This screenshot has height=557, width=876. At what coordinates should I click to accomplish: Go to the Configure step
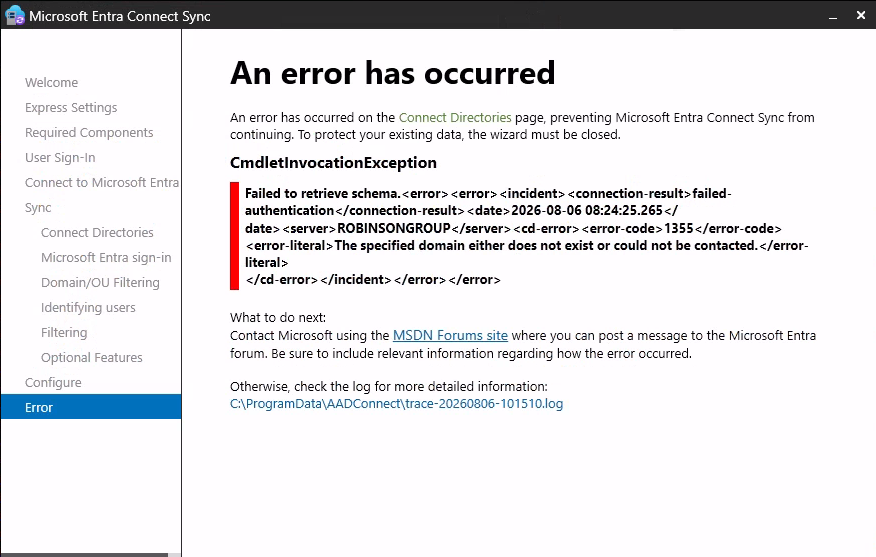pos(53,383)
